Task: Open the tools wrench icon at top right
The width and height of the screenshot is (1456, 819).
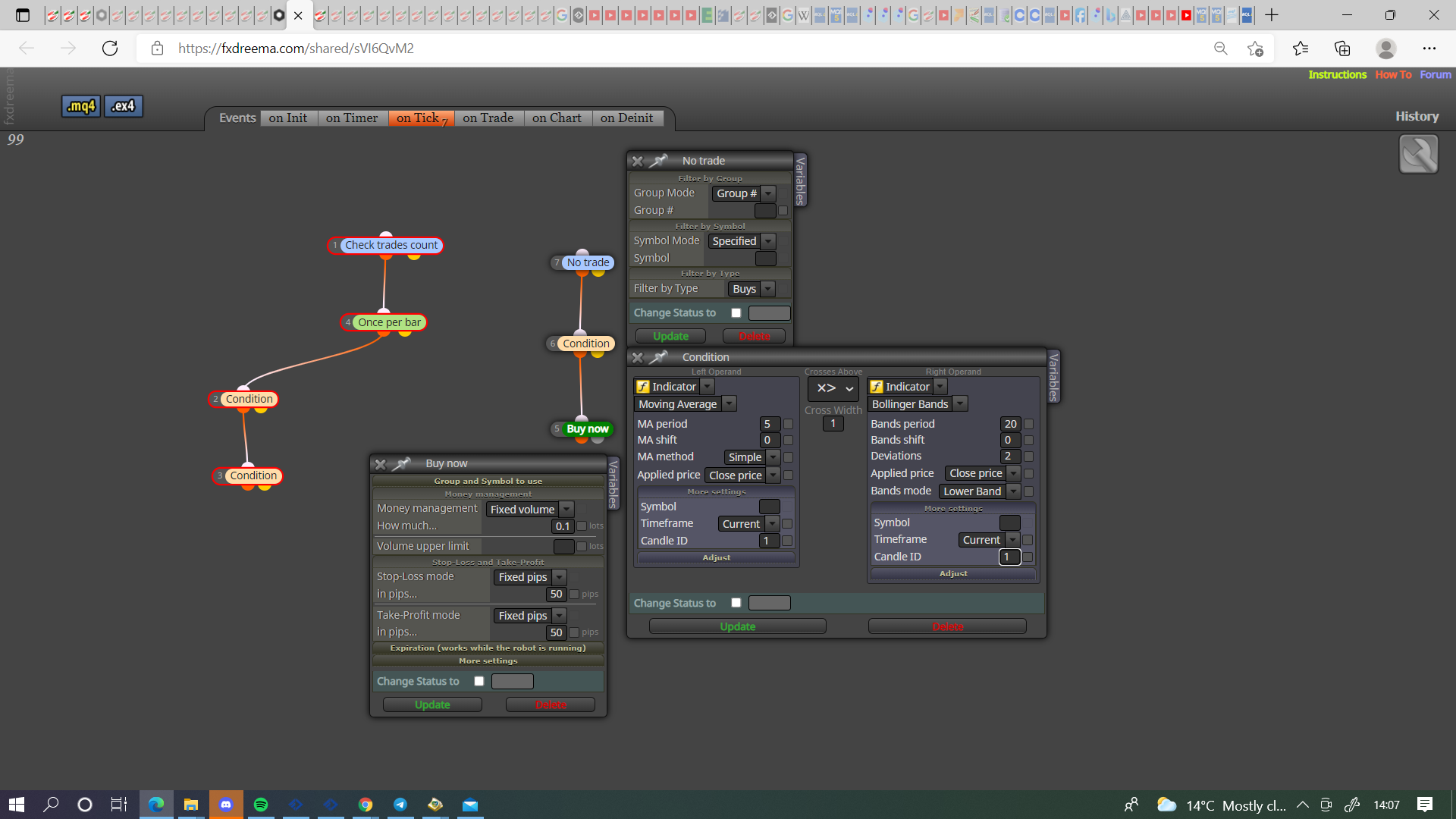Action: tap(1419, 155)
